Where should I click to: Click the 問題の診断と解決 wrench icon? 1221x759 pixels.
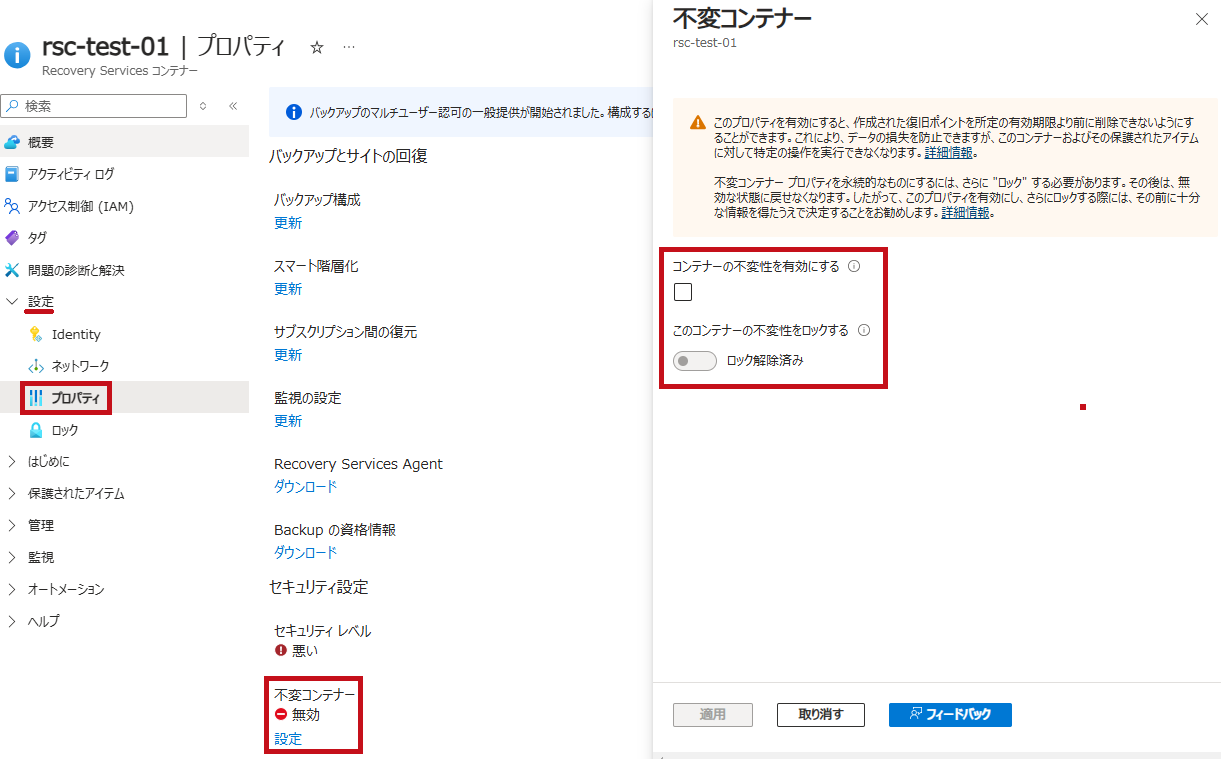pos(12,270)
